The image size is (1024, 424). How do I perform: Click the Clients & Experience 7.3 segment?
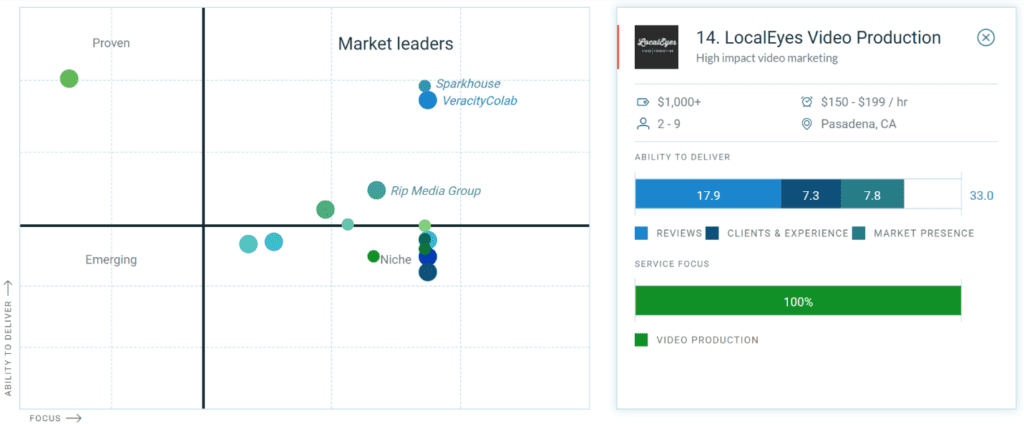click(811, 194)
